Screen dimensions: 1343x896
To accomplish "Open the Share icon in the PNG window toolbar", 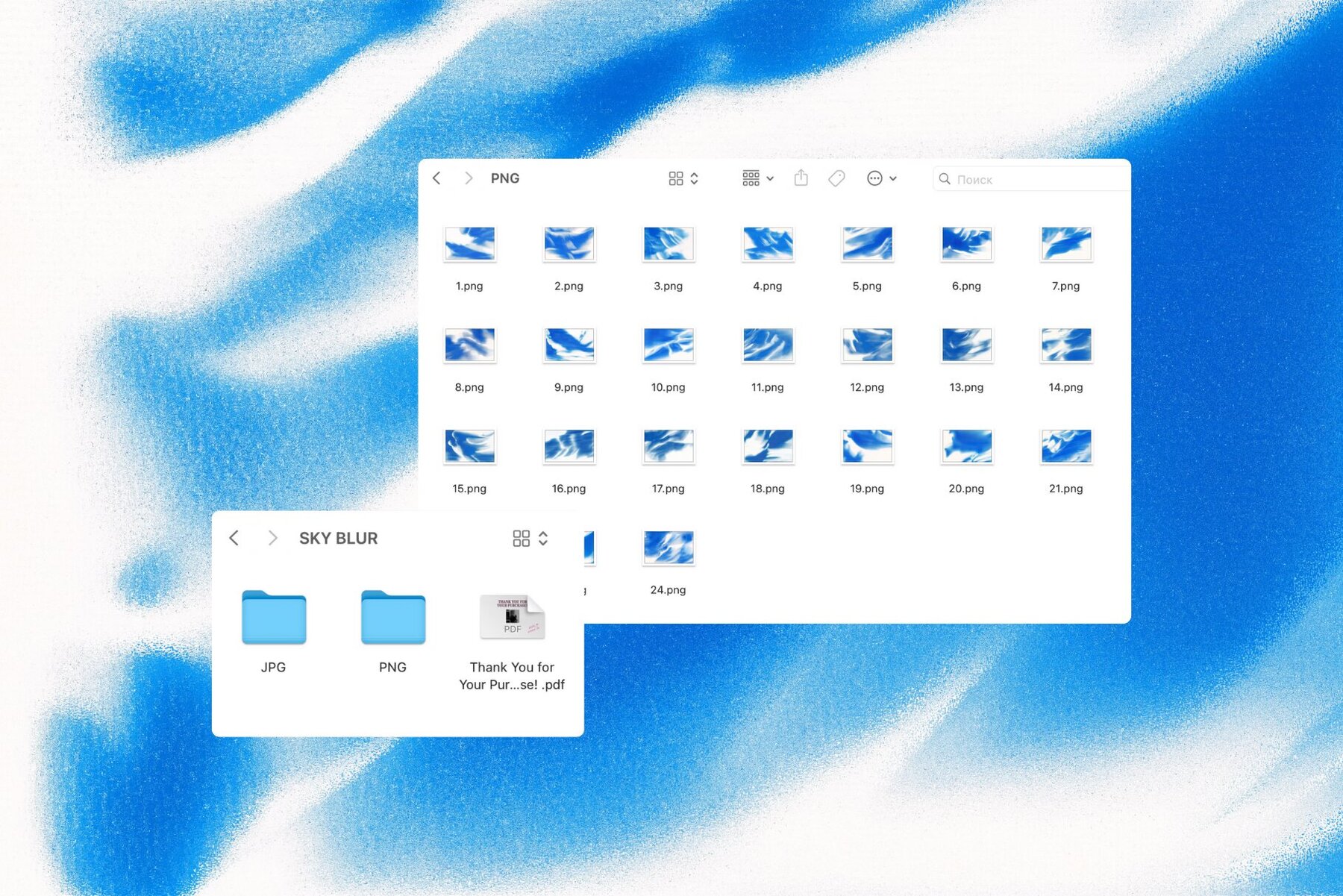I will pos(801,178).
